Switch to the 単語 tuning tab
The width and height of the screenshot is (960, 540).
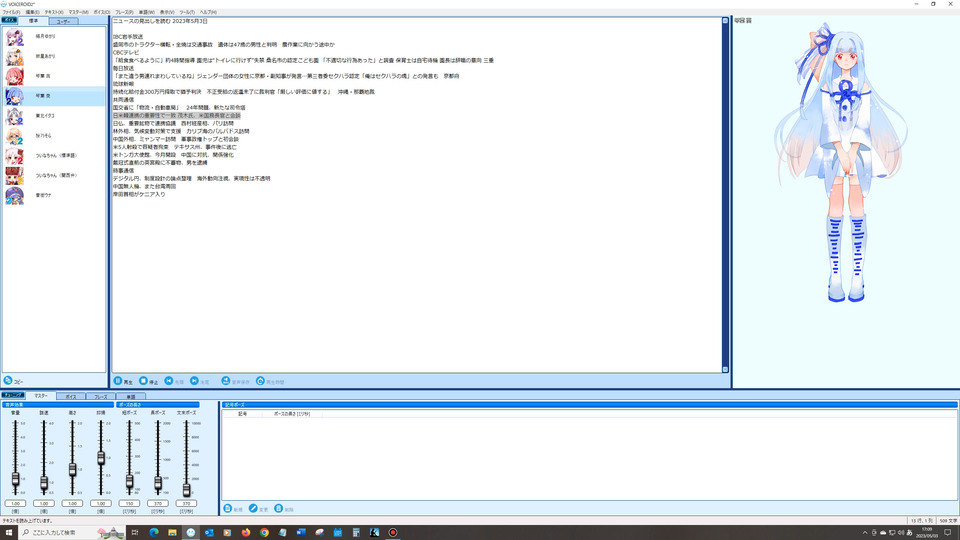tap(130, 397)
